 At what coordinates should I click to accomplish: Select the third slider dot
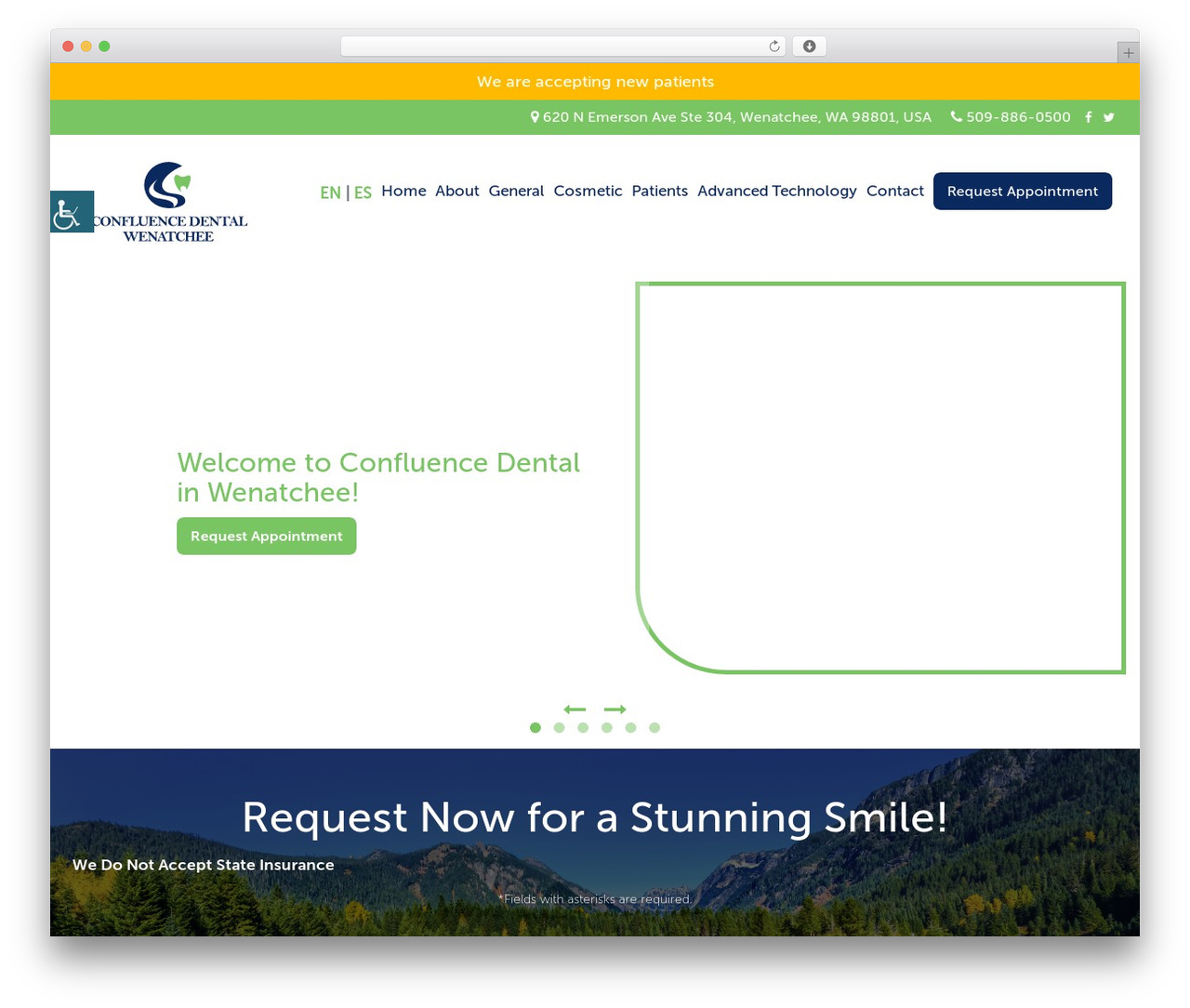point(583,728)
